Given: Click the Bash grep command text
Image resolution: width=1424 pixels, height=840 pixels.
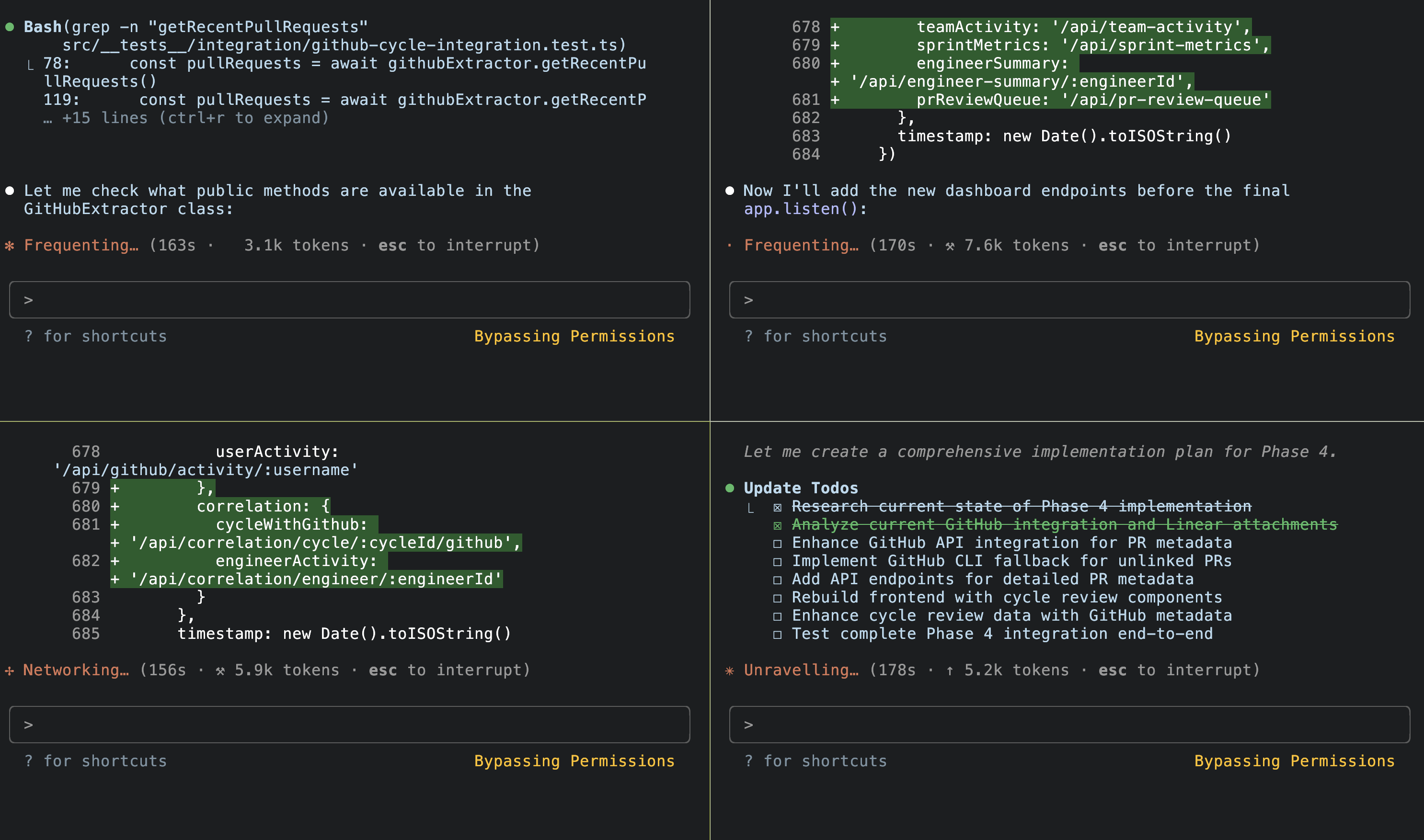Looking at the screenshot, I should tap(325, 35).
